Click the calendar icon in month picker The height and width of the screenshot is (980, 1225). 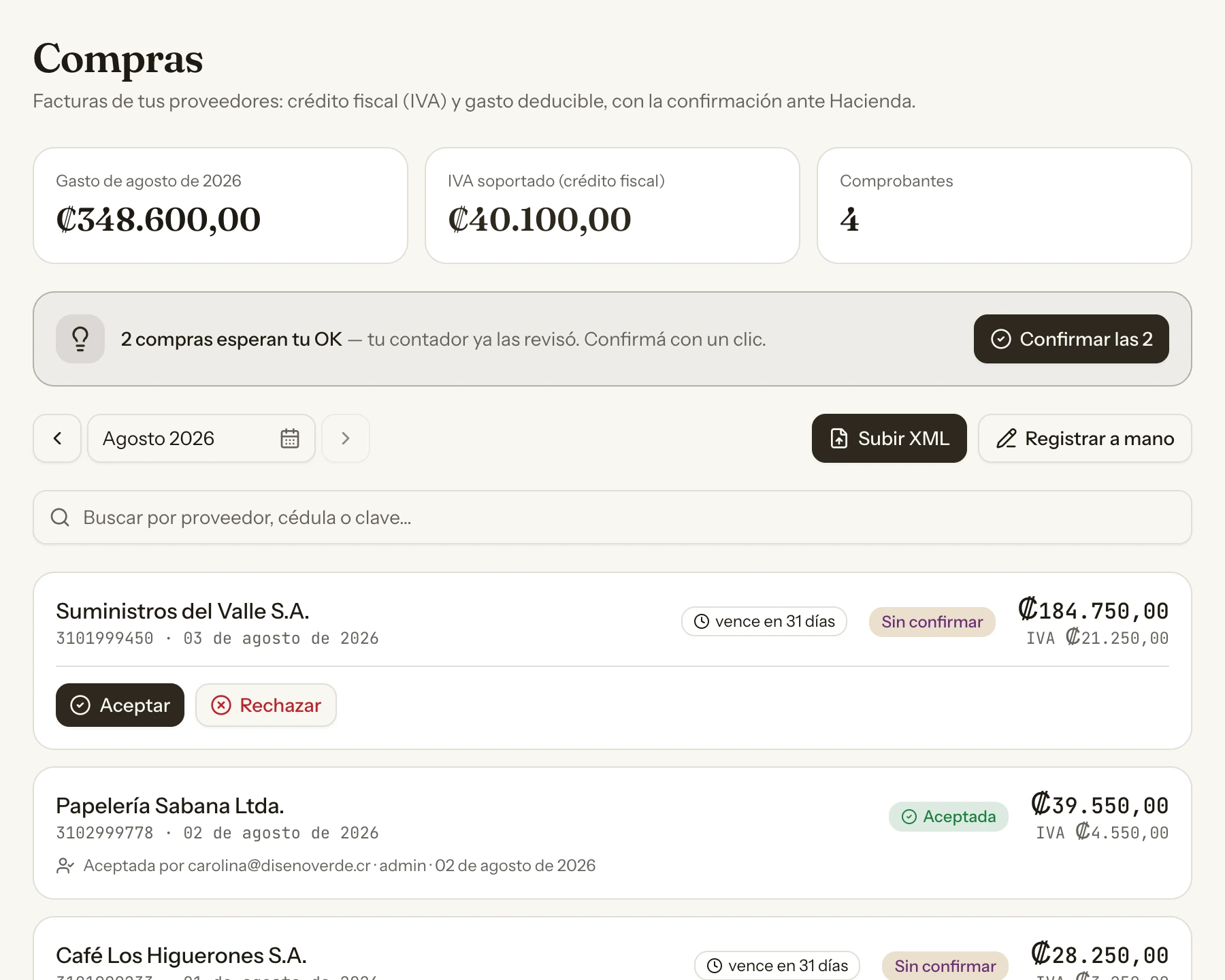click(290, 438)
